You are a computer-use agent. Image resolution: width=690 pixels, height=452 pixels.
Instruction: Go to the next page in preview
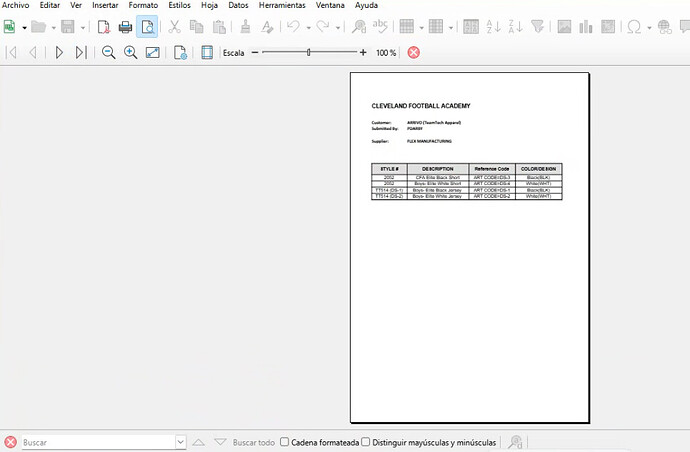59,52
